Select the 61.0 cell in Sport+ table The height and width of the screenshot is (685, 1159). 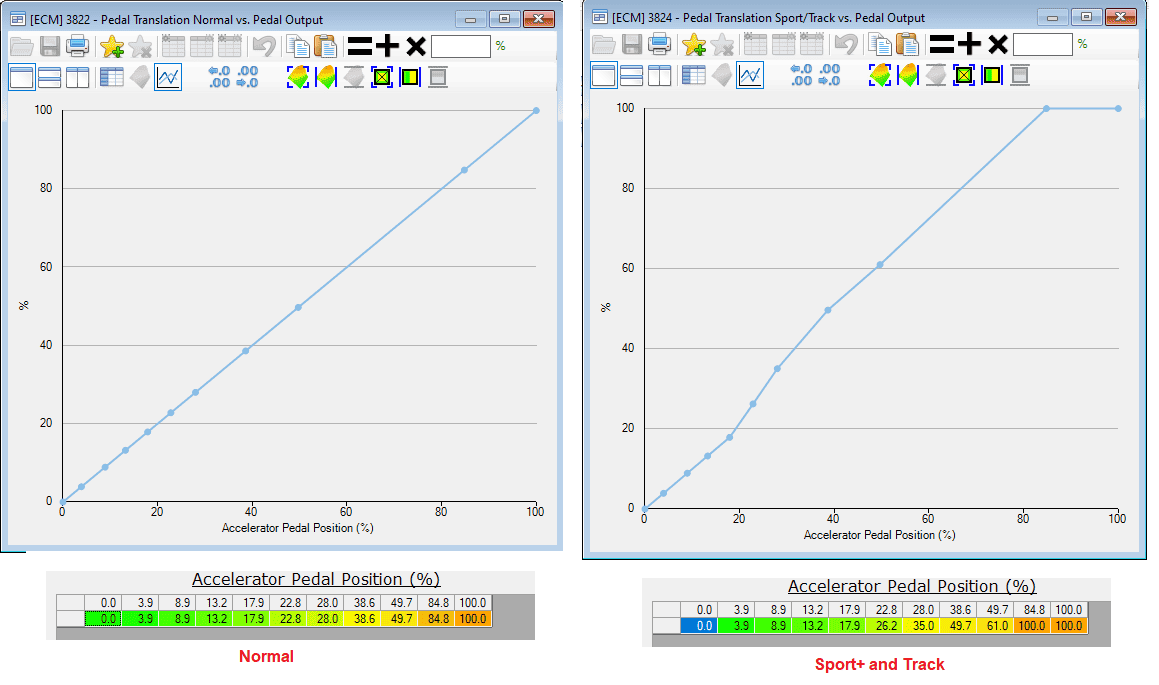point(995,626)
